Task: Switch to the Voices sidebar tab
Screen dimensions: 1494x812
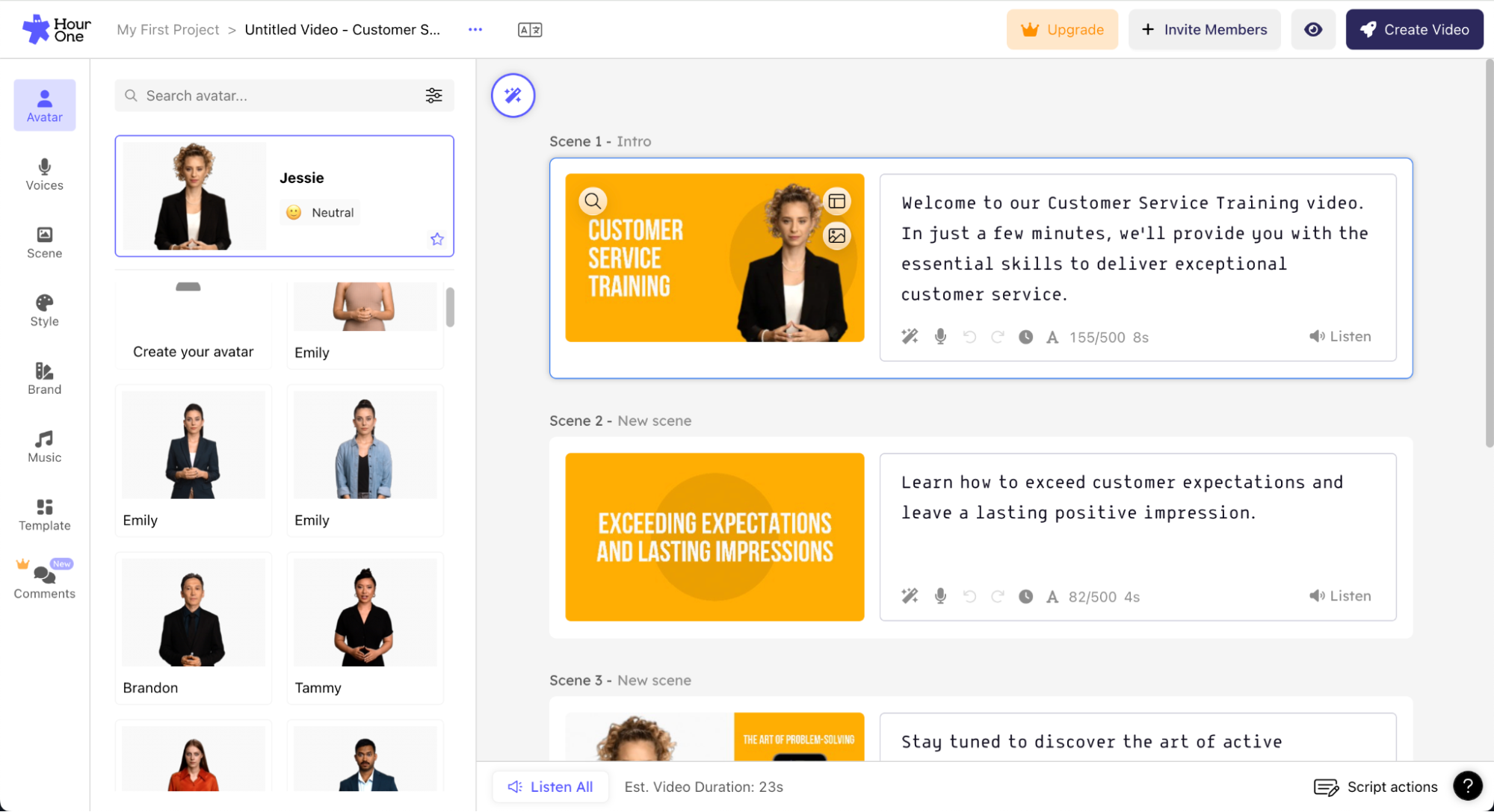Action: (x=45, y=174)
